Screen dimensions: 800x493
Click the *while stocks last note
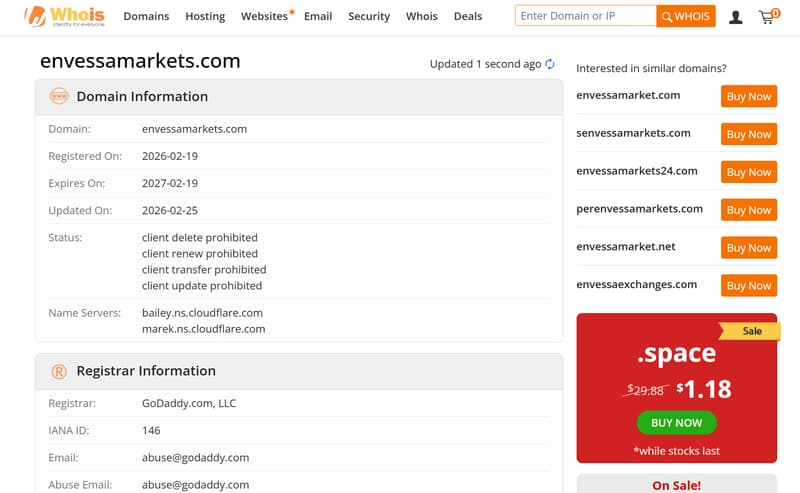tap(677, 451)
